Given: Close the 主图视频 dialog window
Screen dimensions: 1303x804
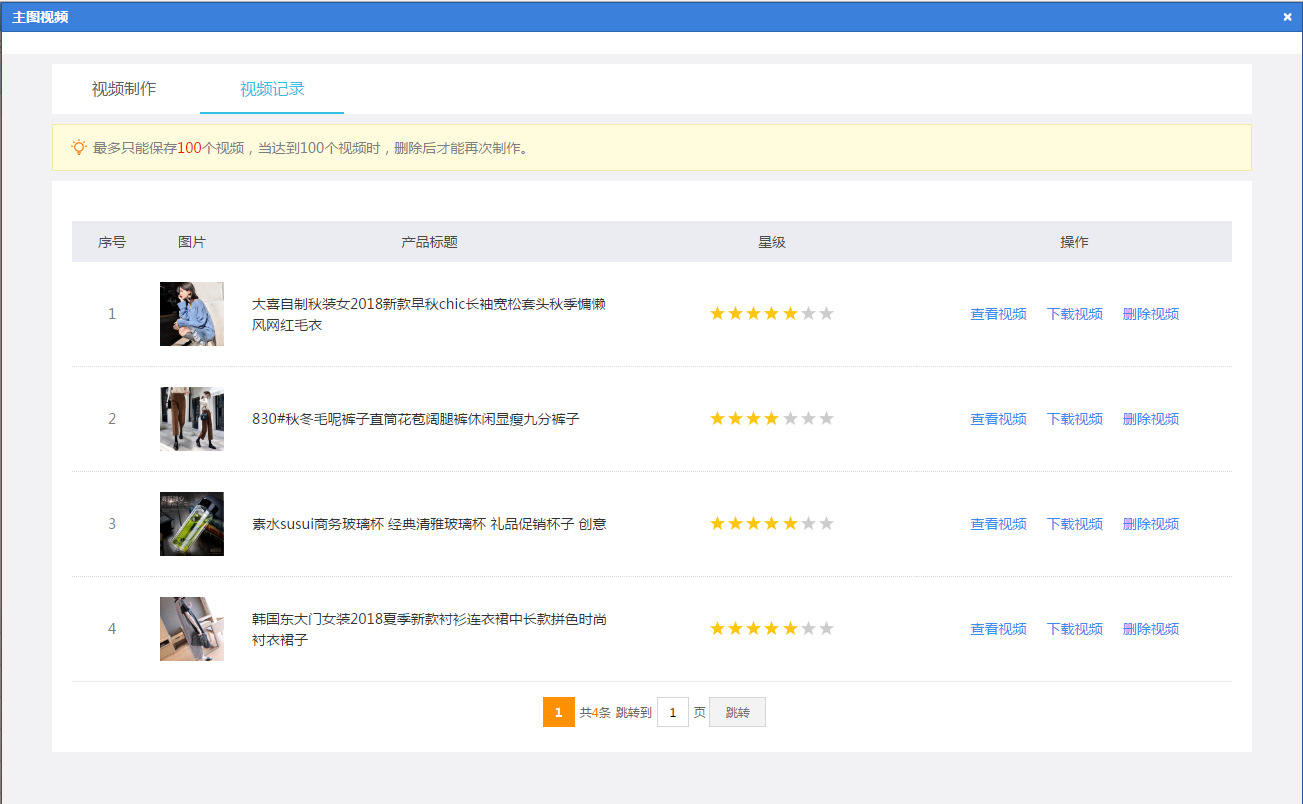Looking at the screenshot, I should point(1287,17).
